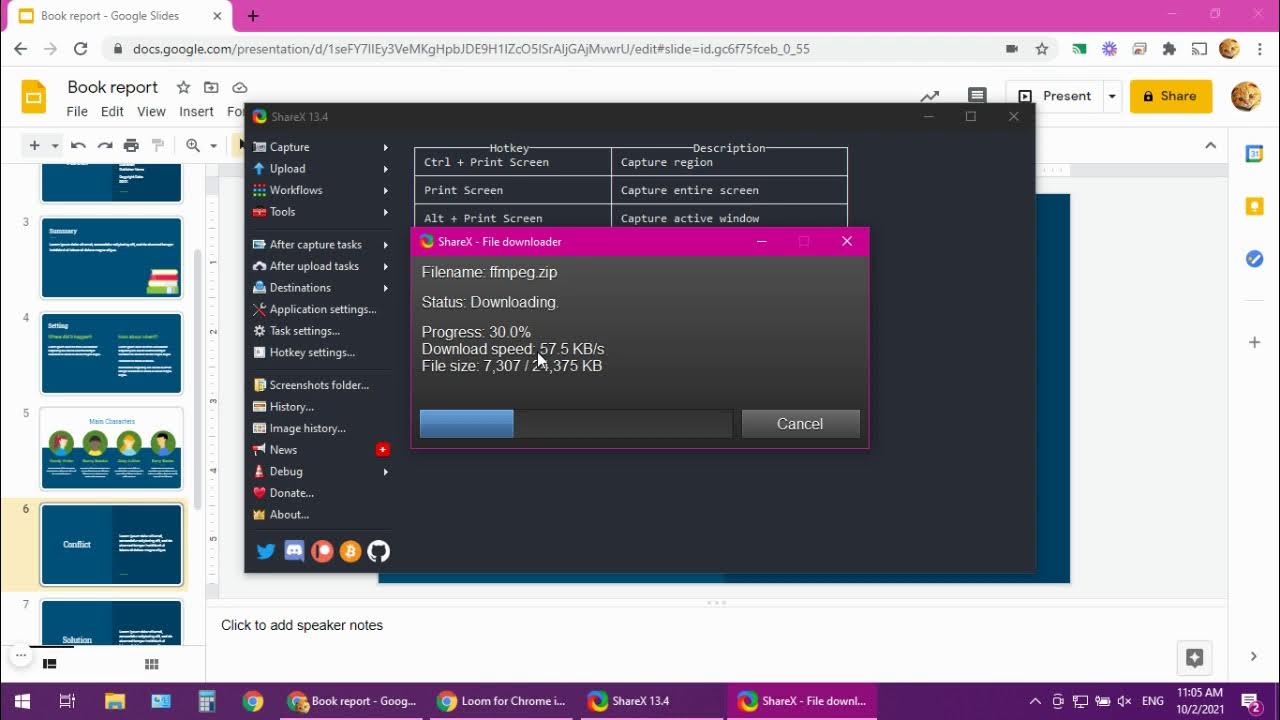Image resolution: width=1280 pixels, height=720 pixels.
Task: Undo the last action in Slides
Action: [78, 146]
